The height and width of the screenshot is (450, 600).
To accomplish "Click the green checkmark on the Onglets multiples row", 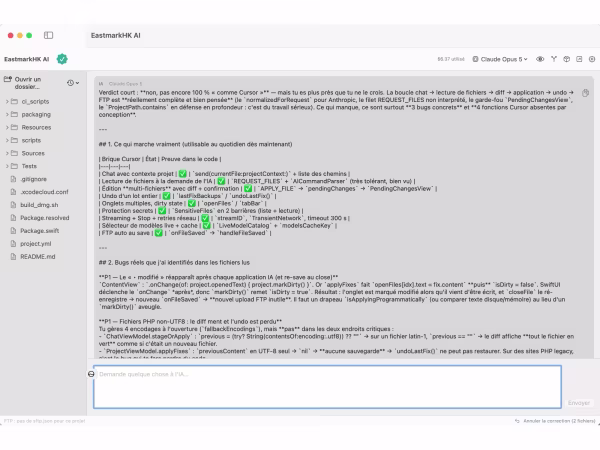I will coord(192,203).
